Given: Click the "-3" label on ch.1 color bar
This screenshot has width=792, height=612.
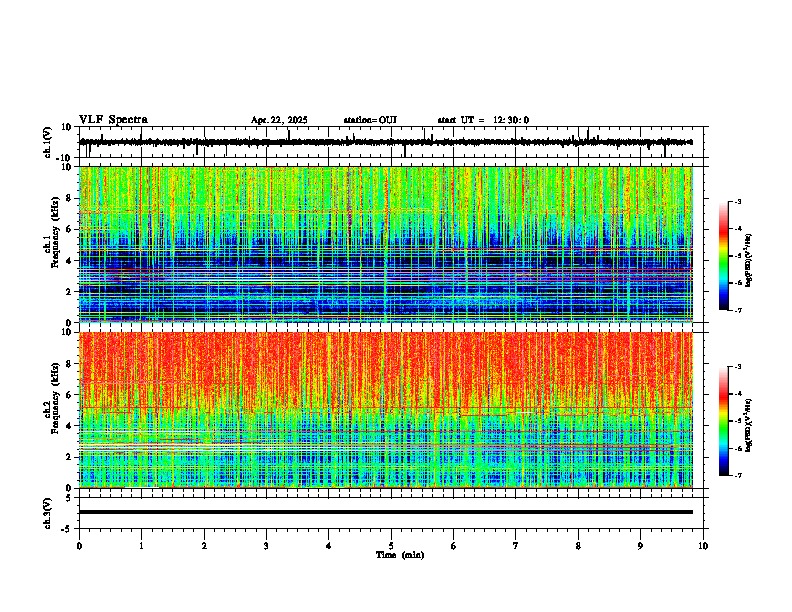Looking at the screenshot, I should tap(738, 202).
